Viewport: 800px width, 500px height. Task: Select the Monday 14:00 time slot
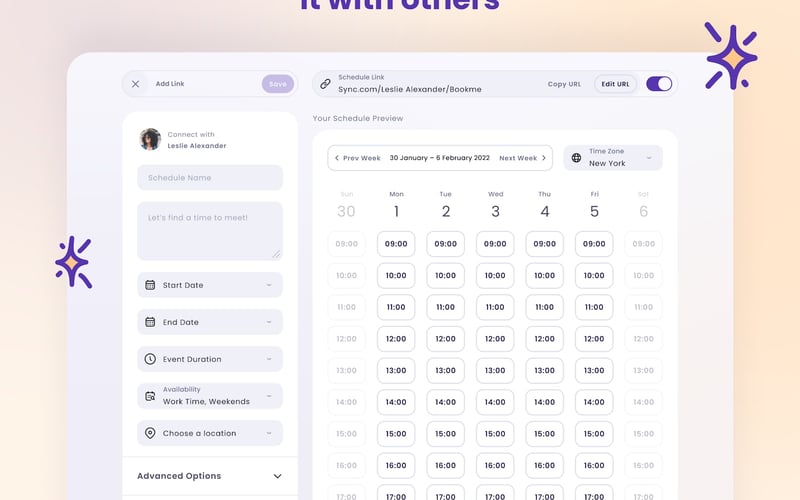pyautogui.click(x=396, y=402)
